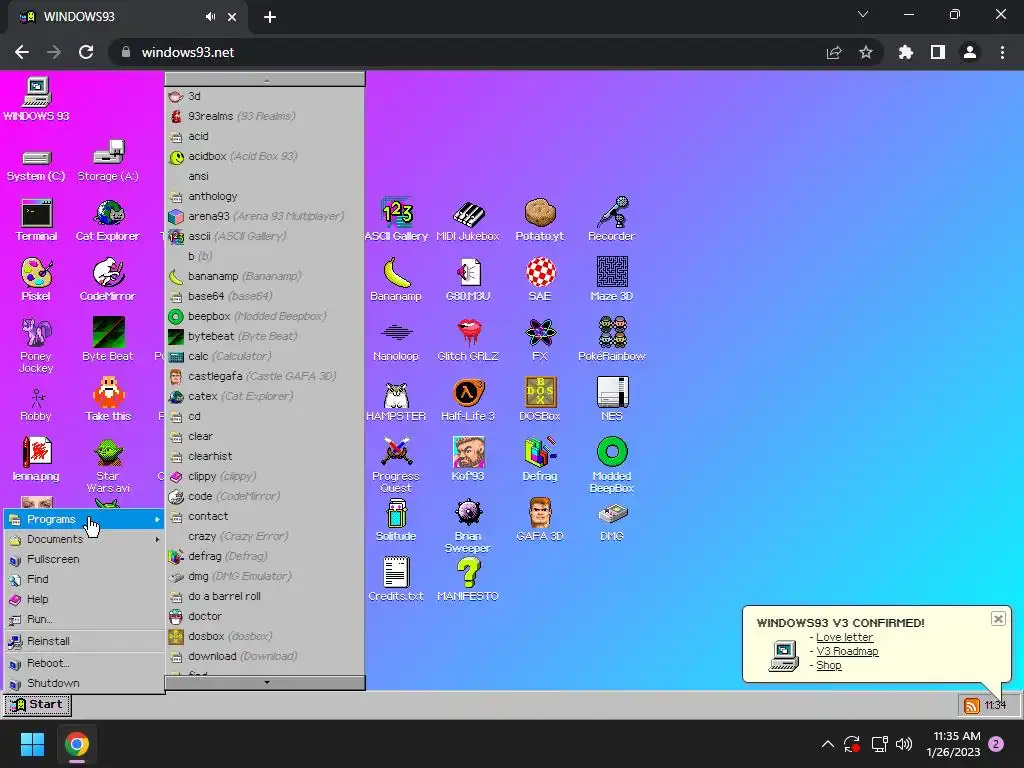Open the MANIFESTO question mark icon
The height and width of the screenshot is (768, 1024).
click(x=468, y=581)
